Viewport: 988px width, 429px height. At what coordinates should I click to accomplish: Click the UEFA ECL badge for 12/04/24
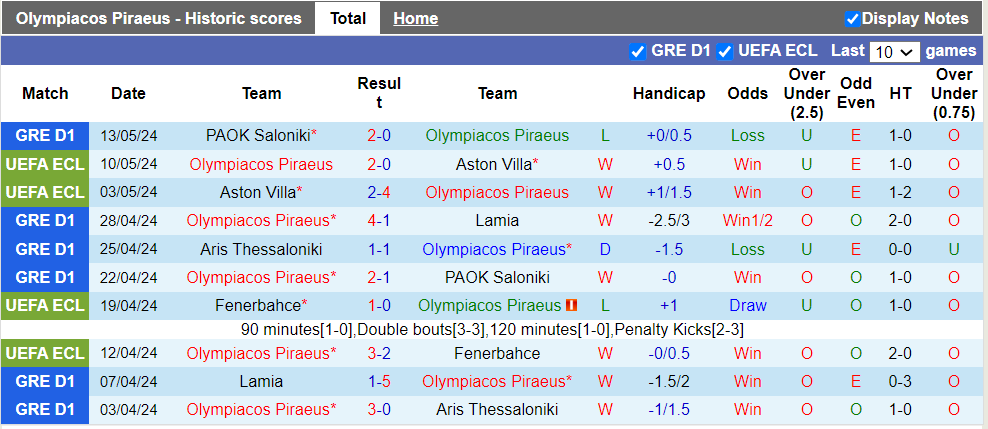click(x=45, y=353)
